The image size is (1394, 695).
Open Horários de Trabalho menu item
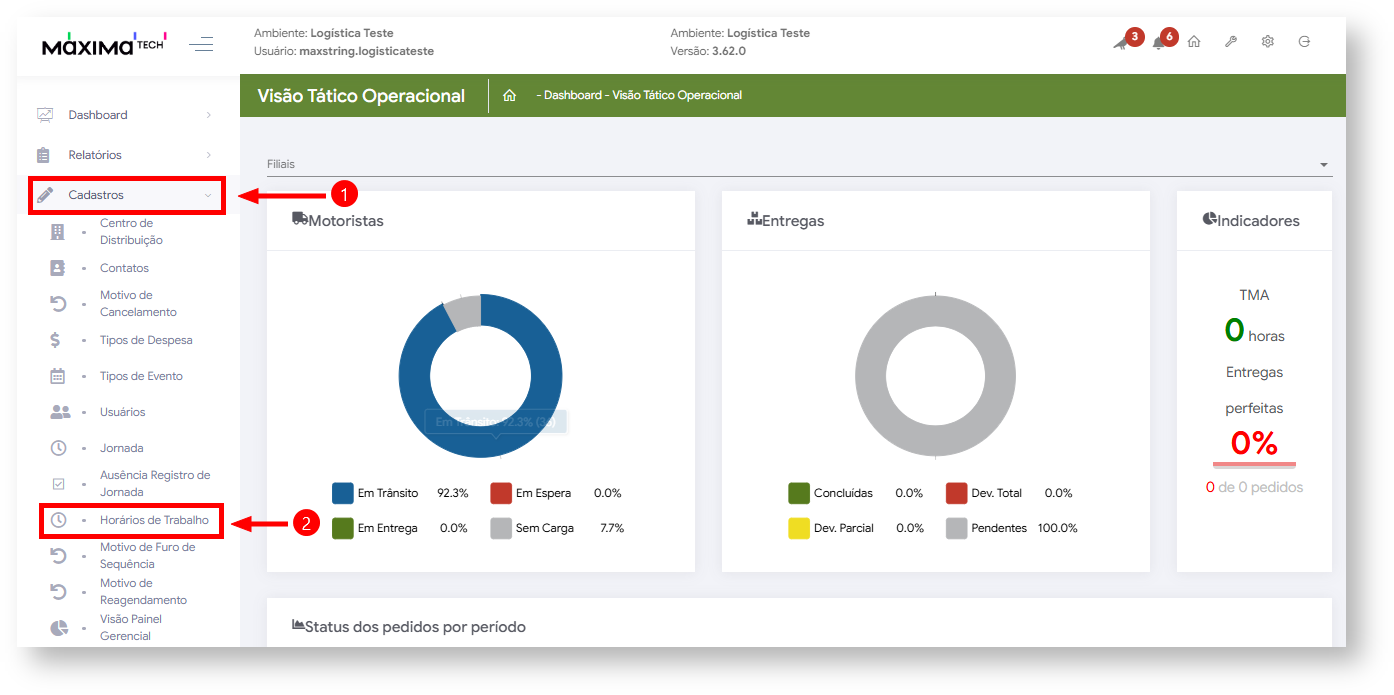(x=154, y=520)
